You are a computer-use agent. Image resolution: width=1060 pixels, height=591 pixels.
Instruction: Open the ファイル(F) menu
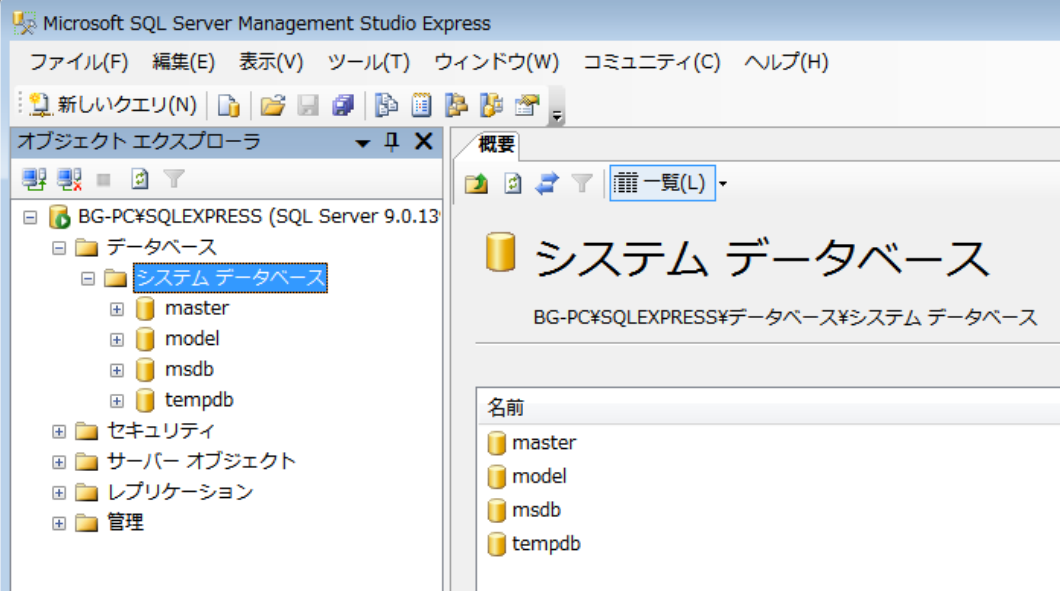pyautogui.click(x=78, y=62)
